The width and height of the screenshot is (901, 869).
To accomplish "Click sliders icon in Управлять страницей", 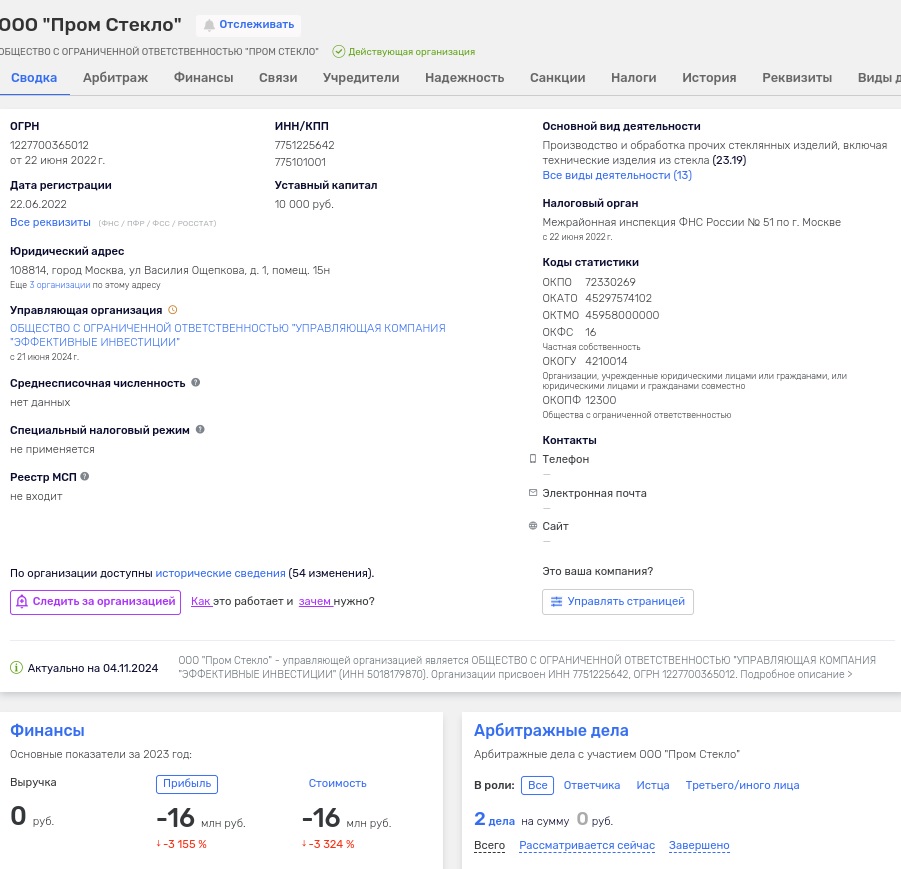I will point(556,602).
